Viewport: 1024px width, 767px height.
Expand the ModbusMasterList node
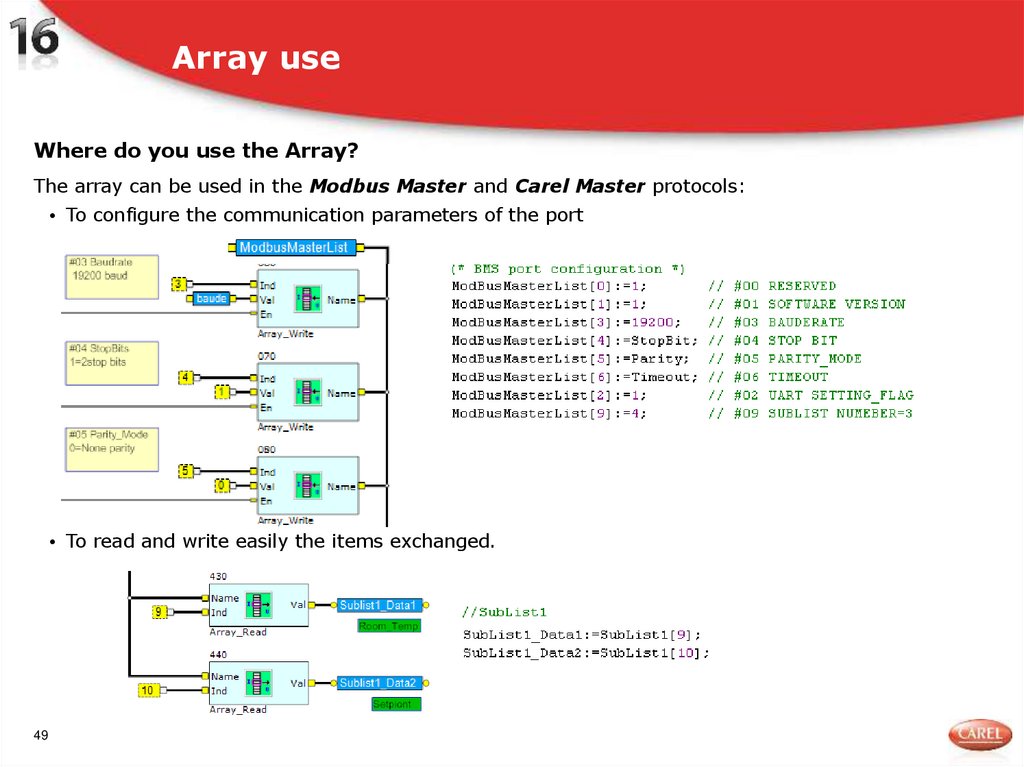[295, 246]
